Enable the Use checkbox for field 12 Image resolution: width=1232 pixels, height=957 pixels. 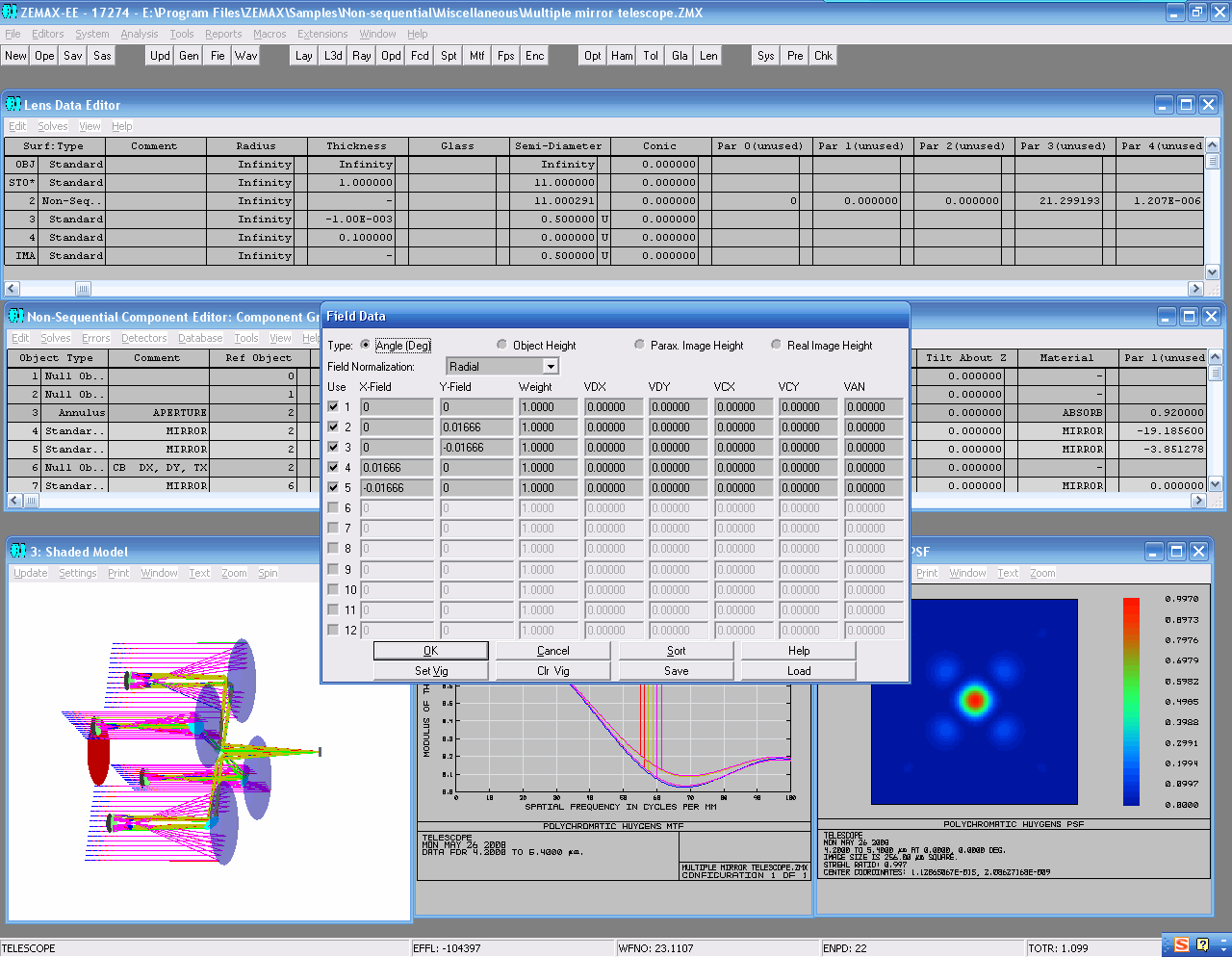[333, 630]
